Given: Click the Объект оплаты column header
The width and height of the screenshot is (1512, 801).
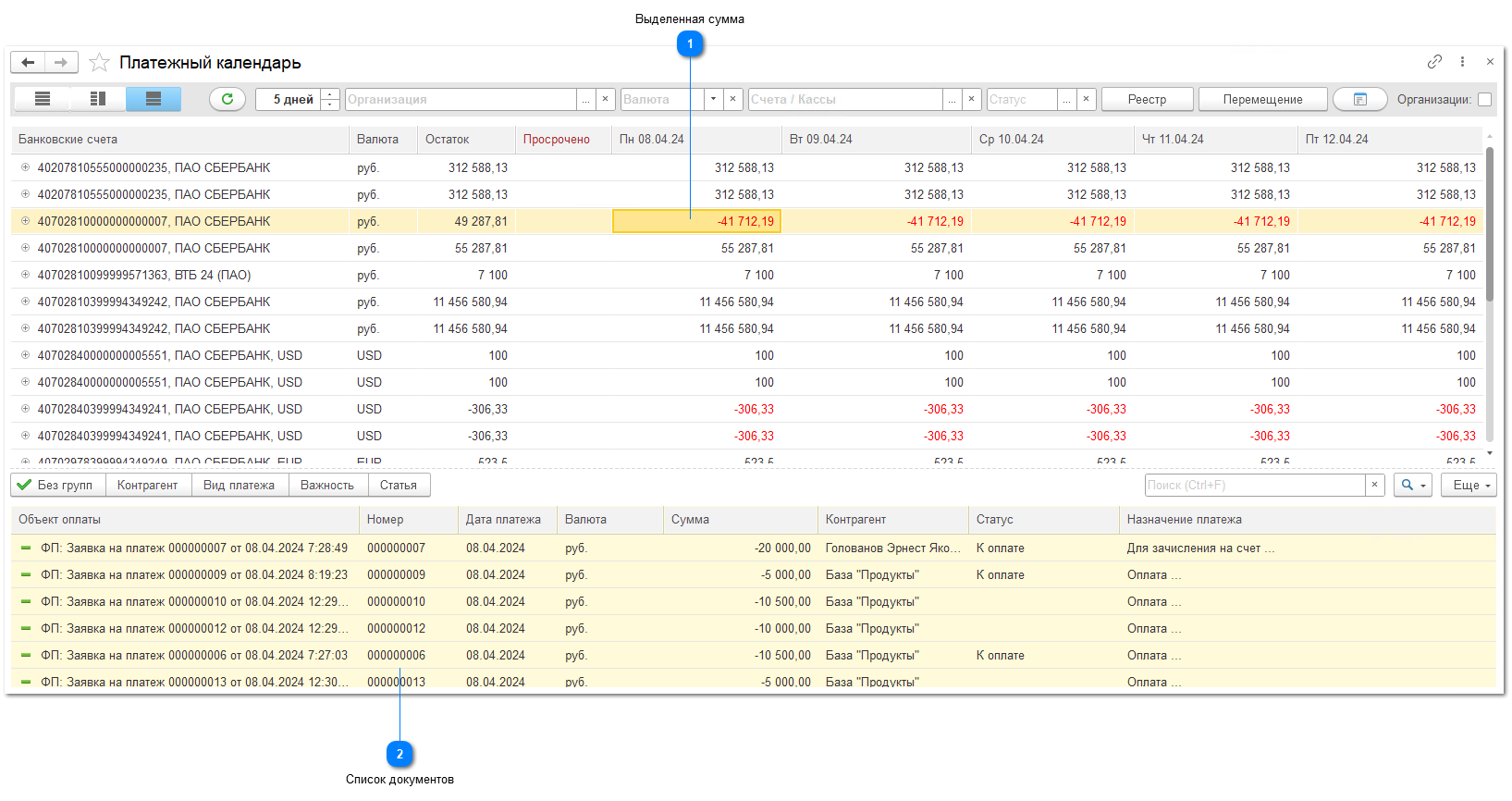Looking at the screenshot, I should coord(185,519).
